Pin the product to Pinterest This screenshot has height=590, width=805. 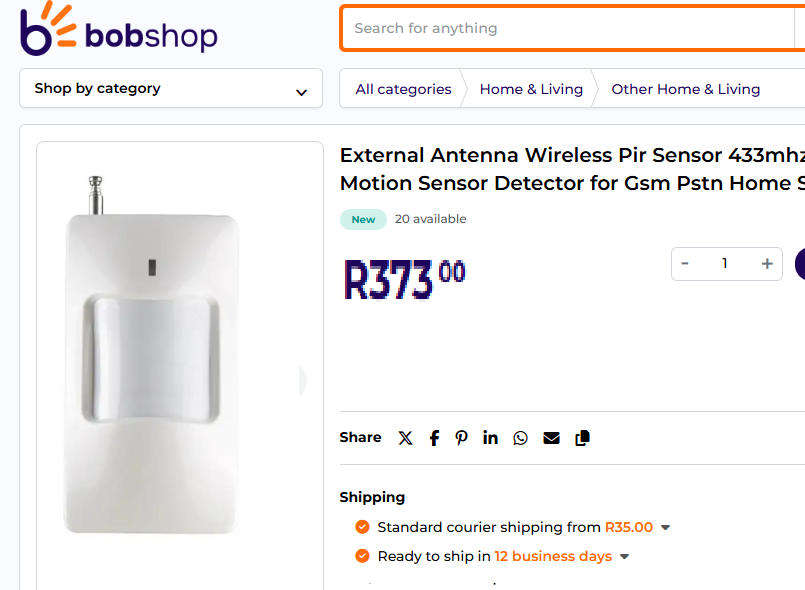[461, 437]
